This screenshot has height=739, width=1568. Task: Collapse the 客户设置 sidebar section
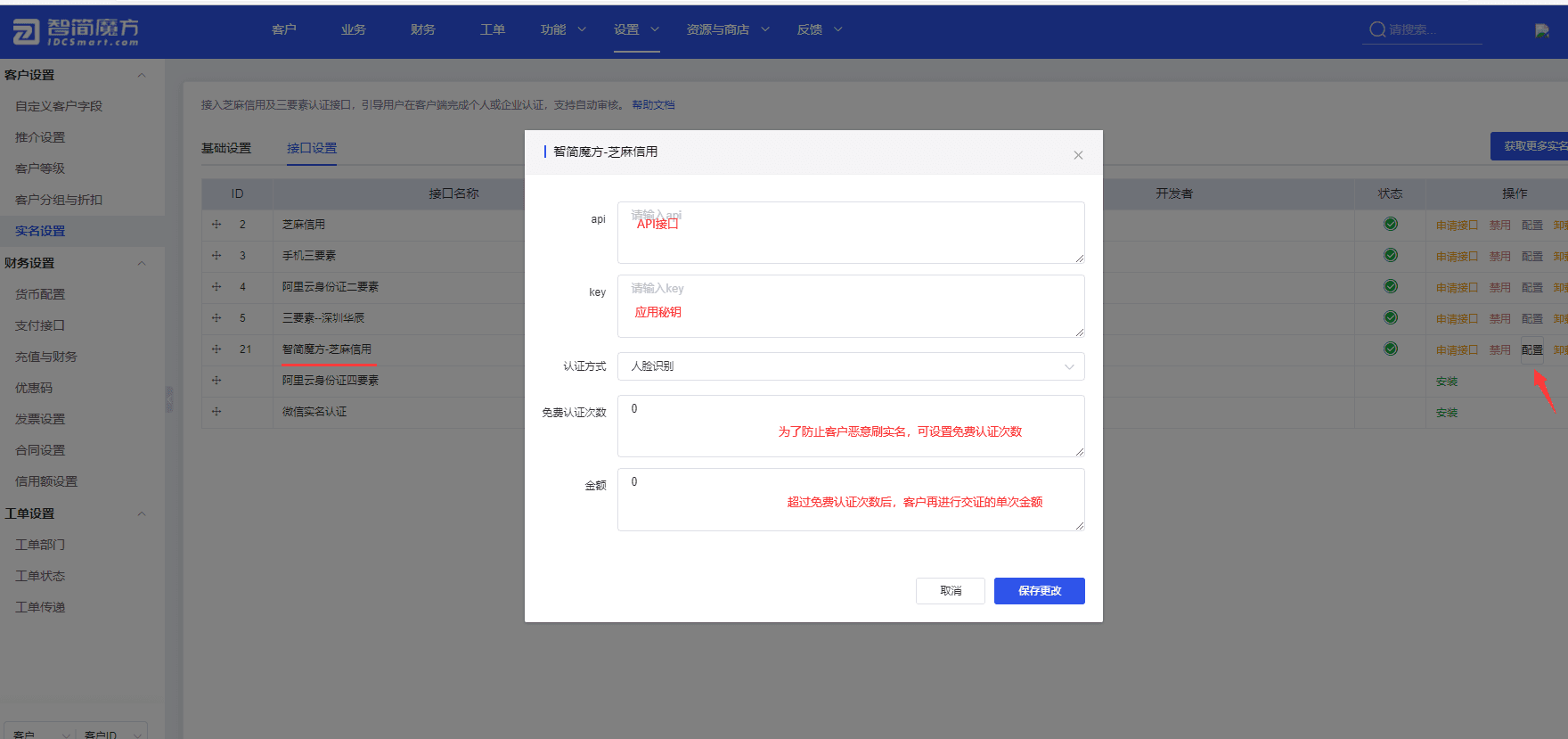142,75
